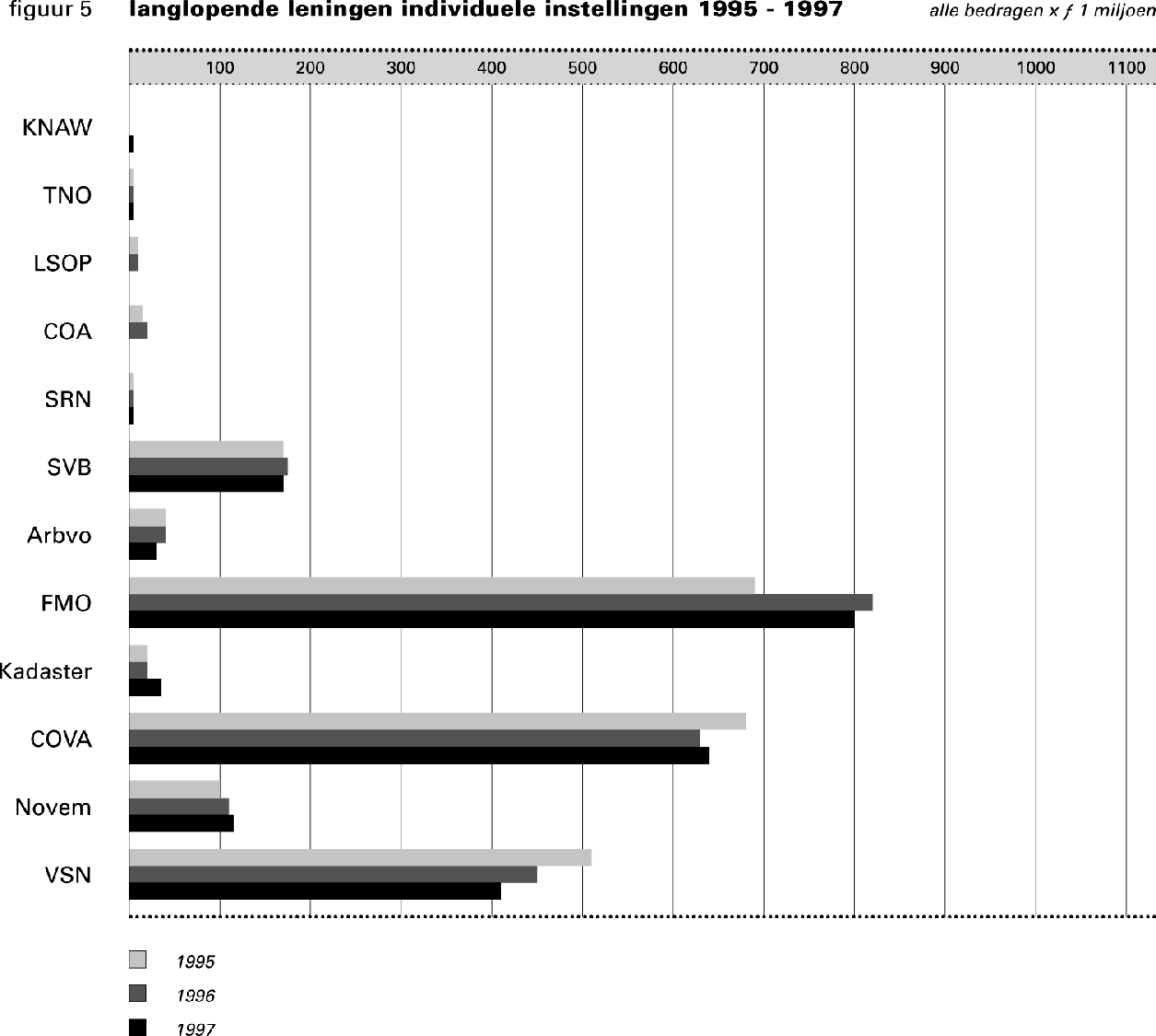Click the Novem 1997 black bar

[x=181, y=823]
